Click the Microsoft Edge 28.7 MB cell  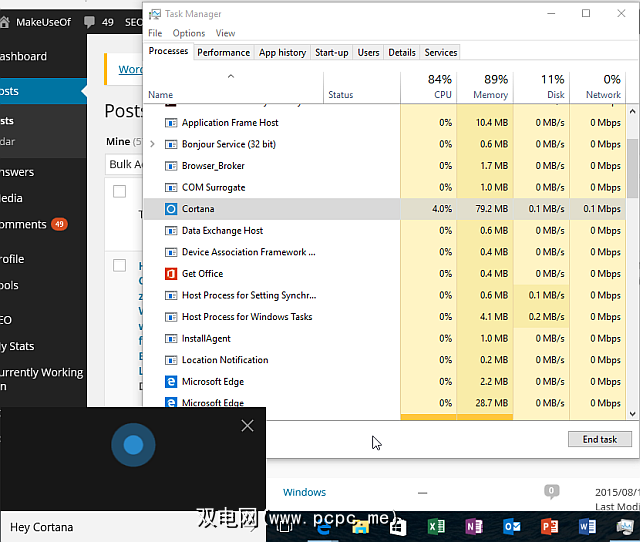click(x=485, y=403)
